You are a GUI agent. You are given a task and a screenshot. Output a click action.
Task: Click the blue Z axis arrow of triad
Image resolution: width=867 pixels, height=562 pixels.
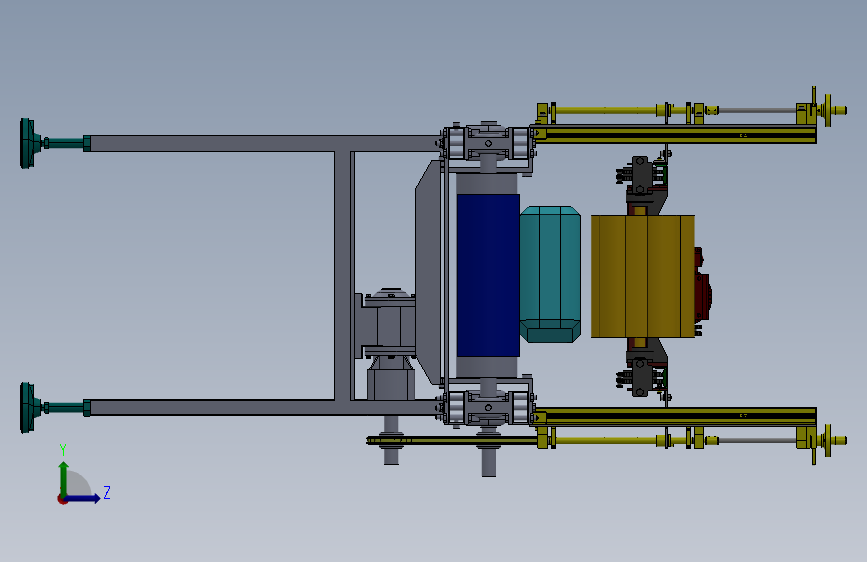pos(83,498)
